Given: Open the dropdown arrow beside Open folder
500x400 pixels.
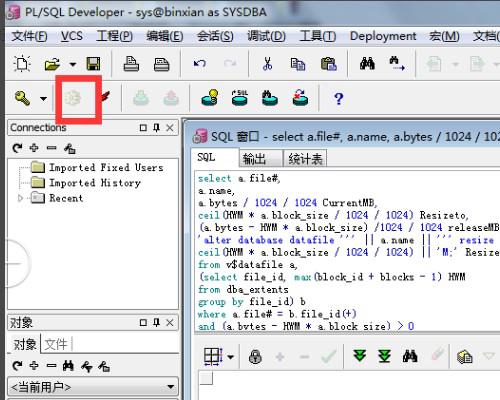Looking at the screenshot, I should (x=73, y=64).
